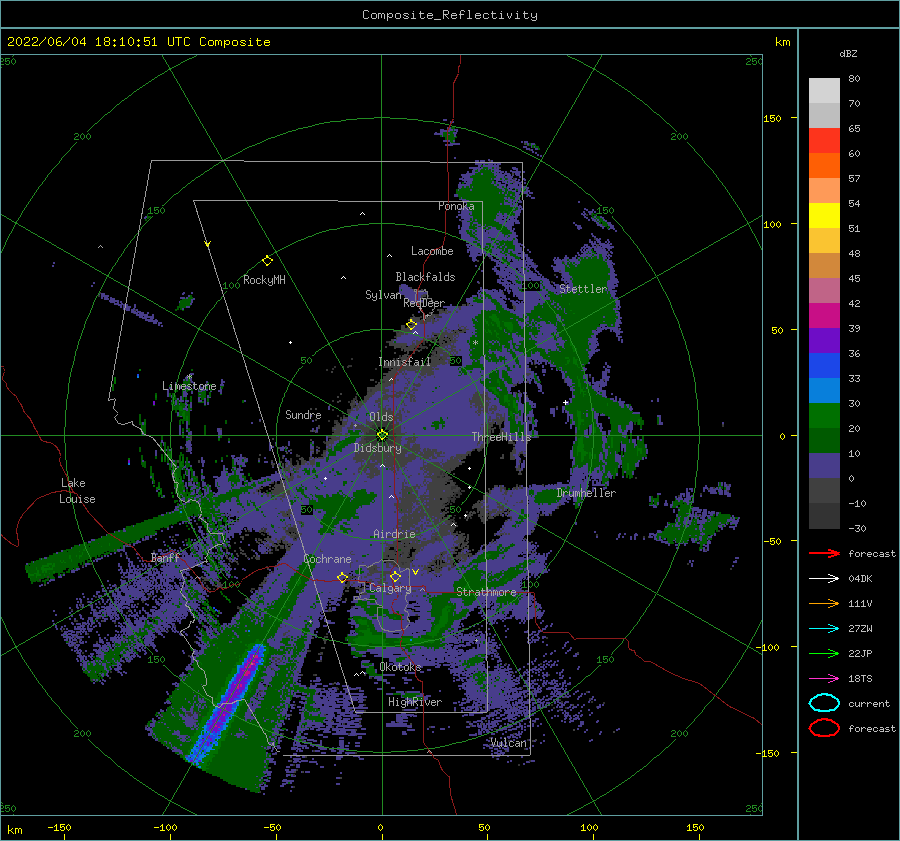This screenshot has height=841, width=900.
Task: Click the Calgary city label
Action: (x=390, y=588)
